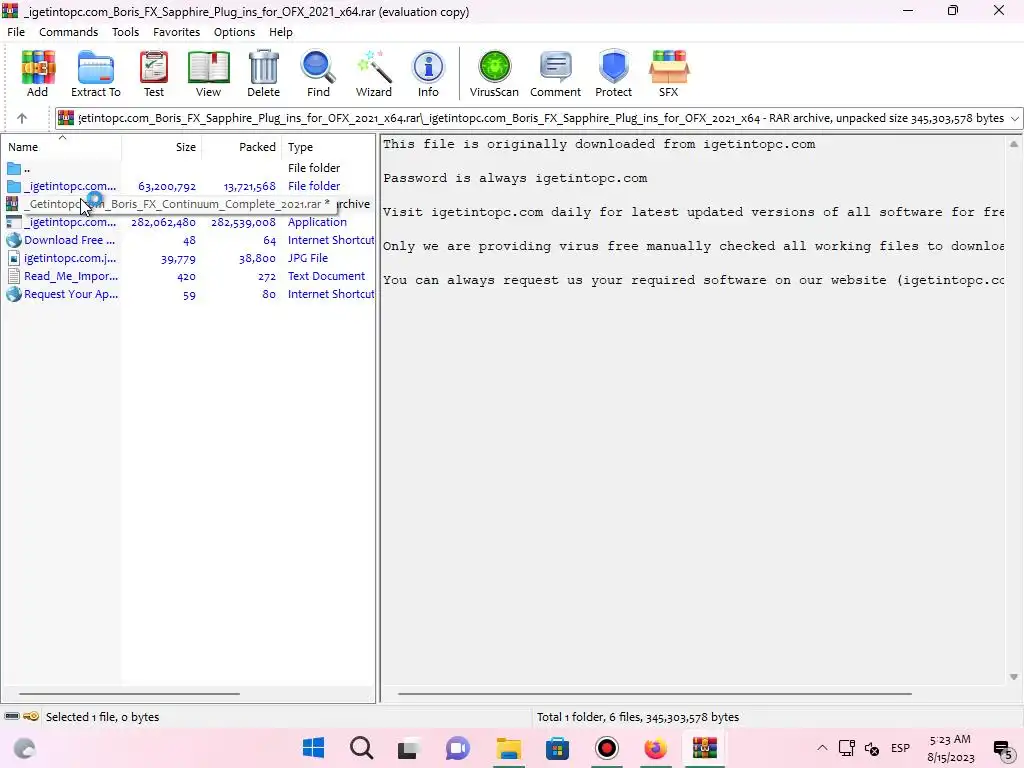1024x768 pixels.
Task: Start VirusScan on the archive
Action: point(494,74)
